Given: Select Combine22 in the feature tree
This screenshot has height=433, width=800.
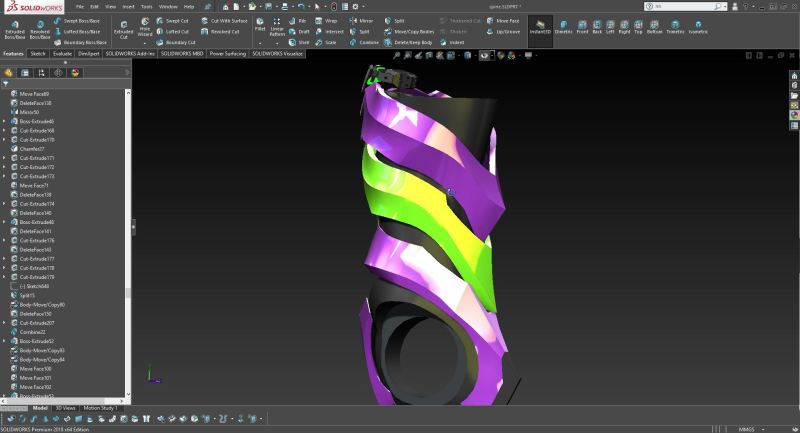Looking at the screenshot, I should point(32,332).
